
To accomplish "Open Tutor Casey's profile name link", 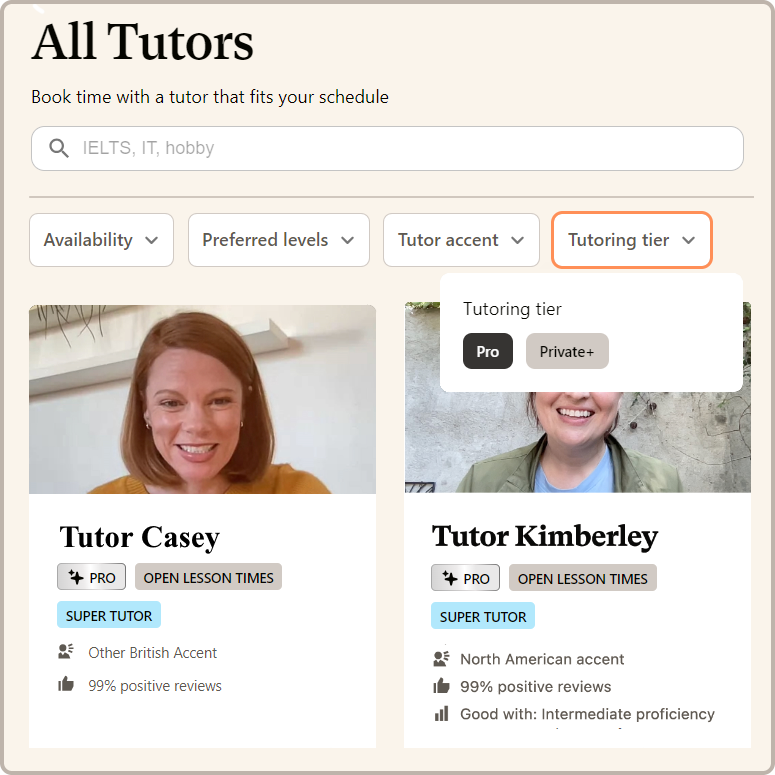I will point(139,538).
